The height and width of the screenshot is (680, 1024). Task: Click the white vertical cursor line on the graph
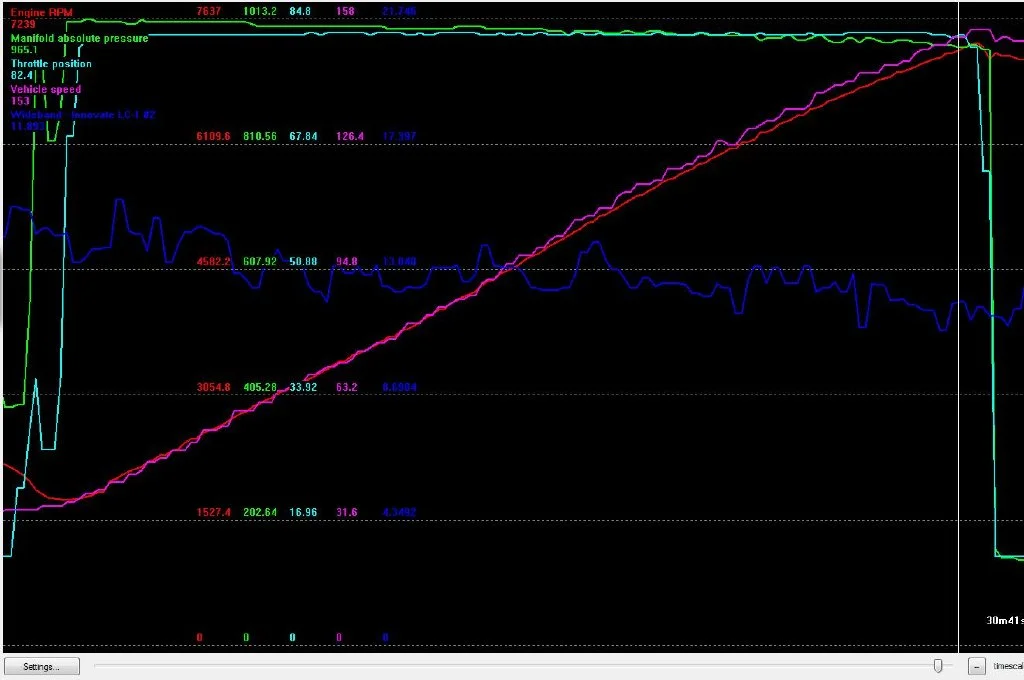click(x=958, y=327)
